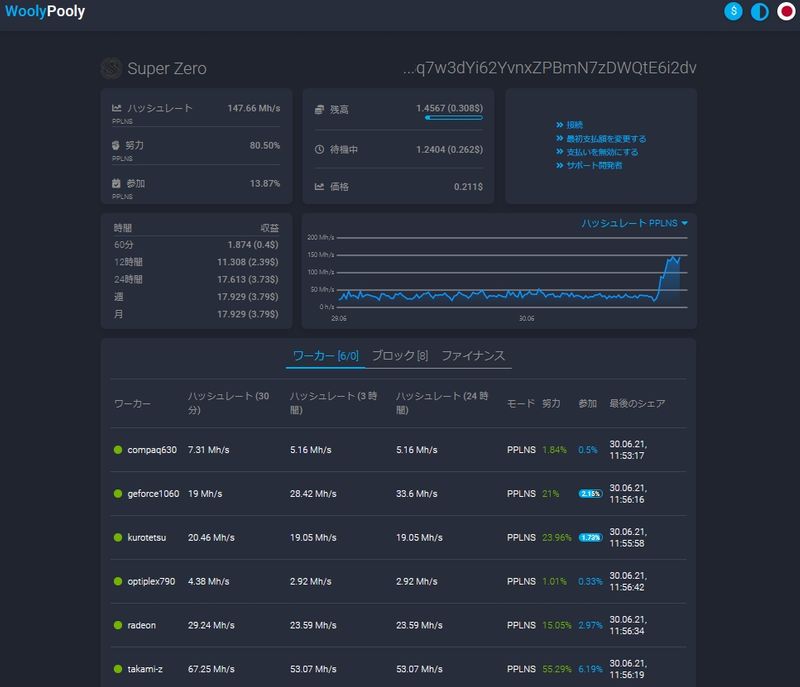Screen dimensions: 800x687
Task: Open the currency dollar selector icon
Action: point(734,12)
